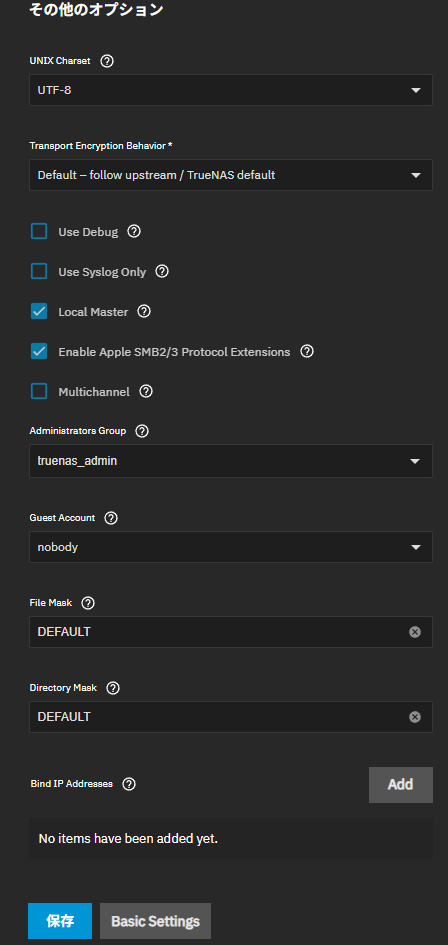Uncheck the Local Master checkbox
Screen dimensions: 448x945
39,312
